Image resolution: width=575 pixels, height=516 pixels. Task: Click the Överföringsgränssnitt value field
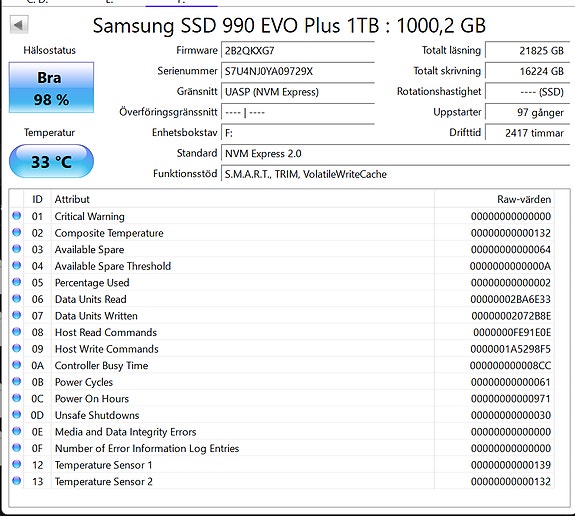(x=297, y=112)
